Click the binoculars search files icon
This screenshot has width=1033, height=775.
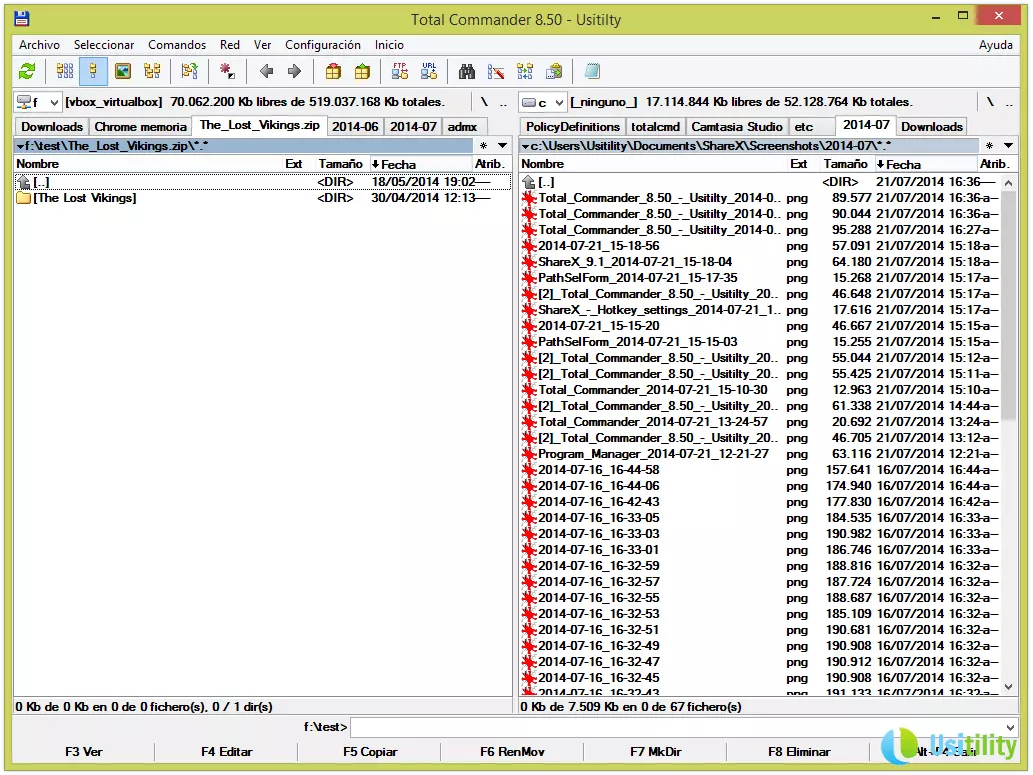[466, 71]
